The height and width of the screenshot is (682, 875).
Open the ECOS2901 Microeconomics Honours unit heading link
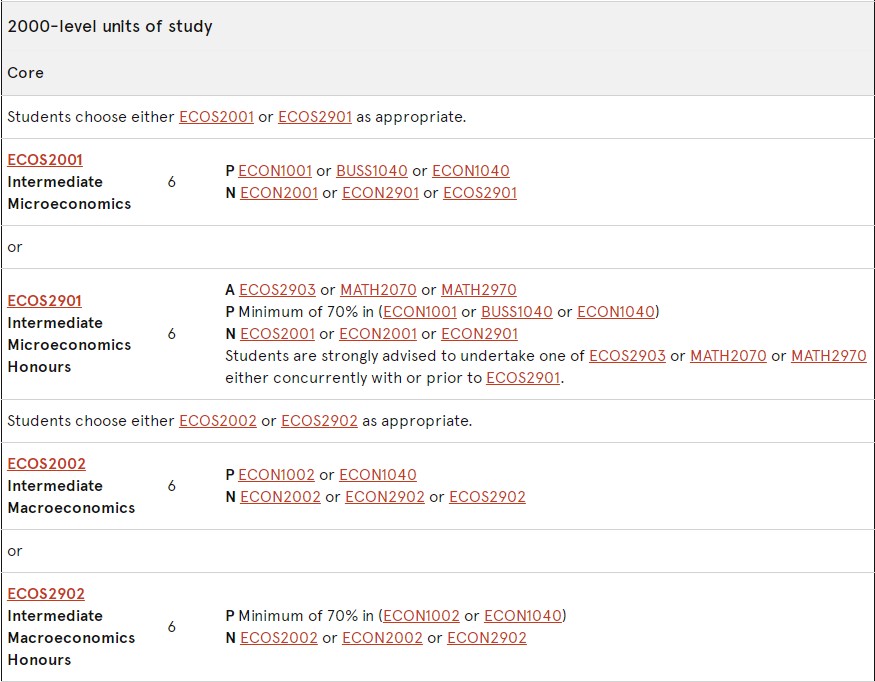tap(45, 301)
